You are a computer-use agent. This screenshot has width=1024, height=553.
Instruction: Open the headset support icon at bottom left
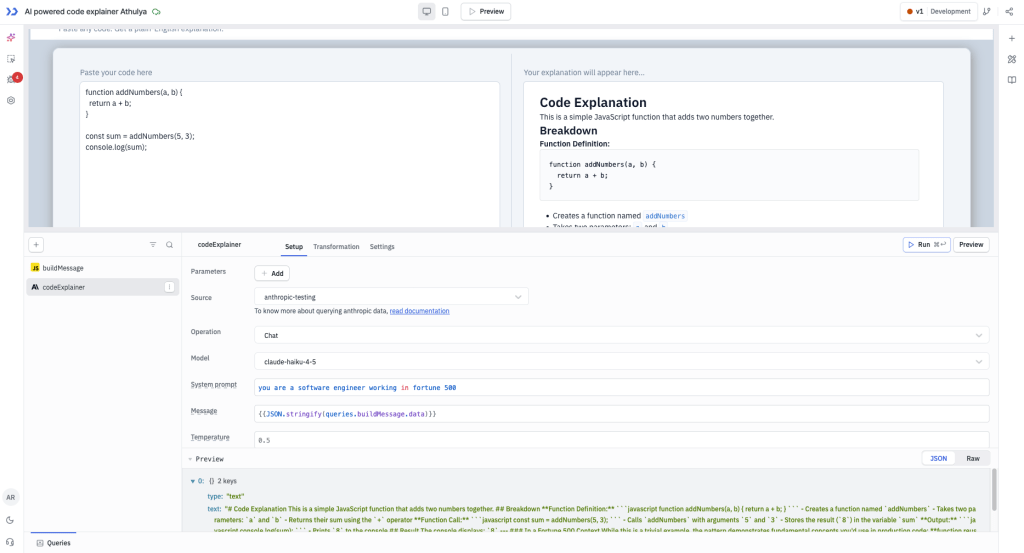10,543
